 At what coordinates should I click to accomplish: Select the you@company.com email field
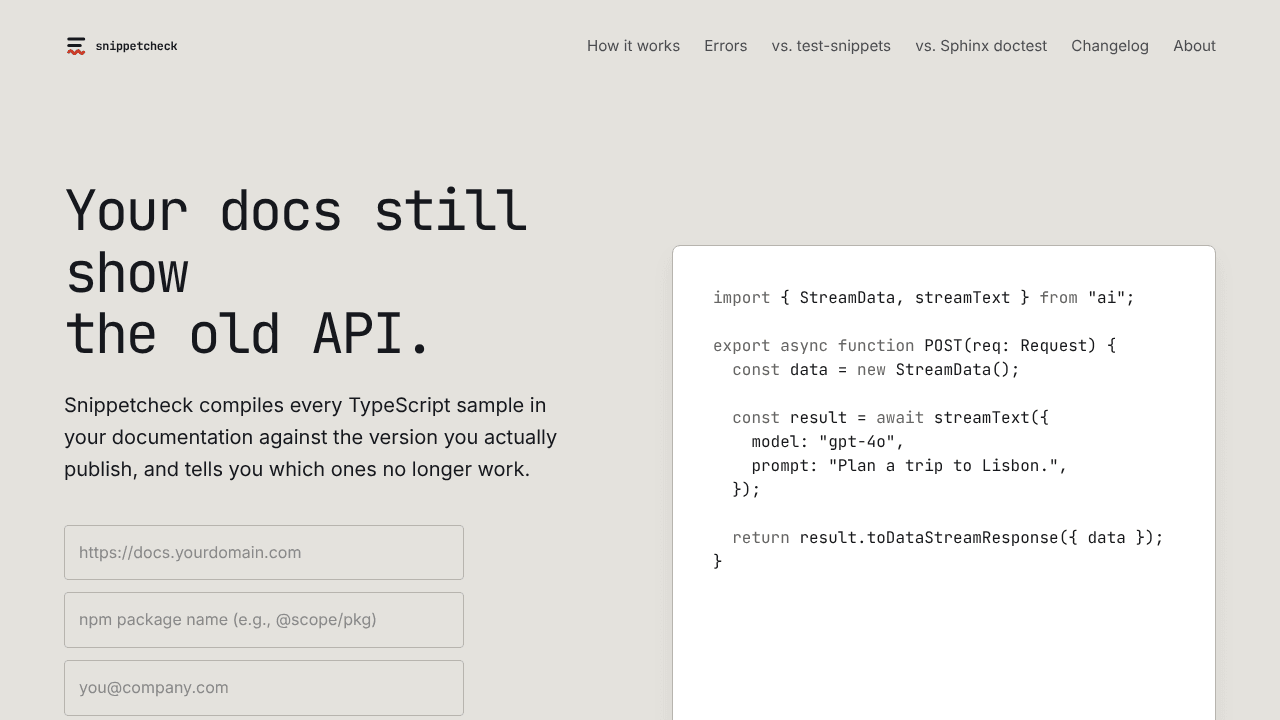tap(264, 688)
